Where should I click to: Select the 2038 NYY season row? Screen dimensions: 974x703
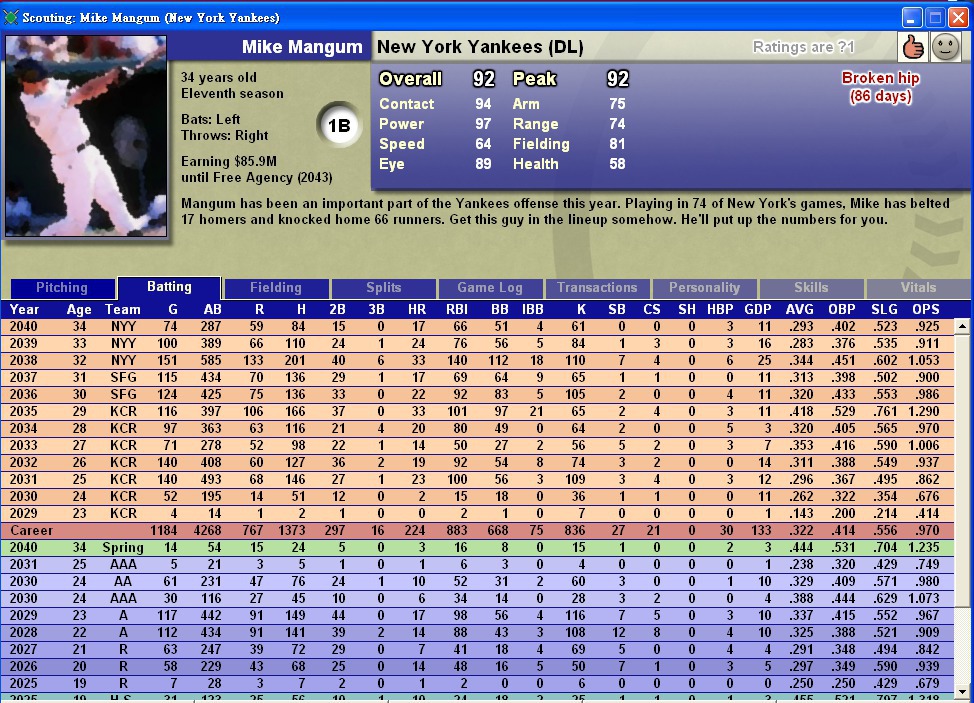coord(477,360)
